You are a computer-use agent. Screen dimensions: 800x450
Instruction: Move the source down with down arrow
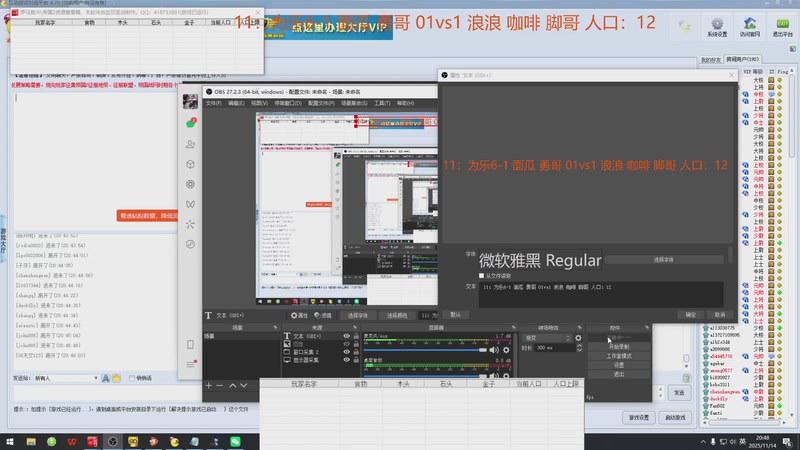pos(244,385)
